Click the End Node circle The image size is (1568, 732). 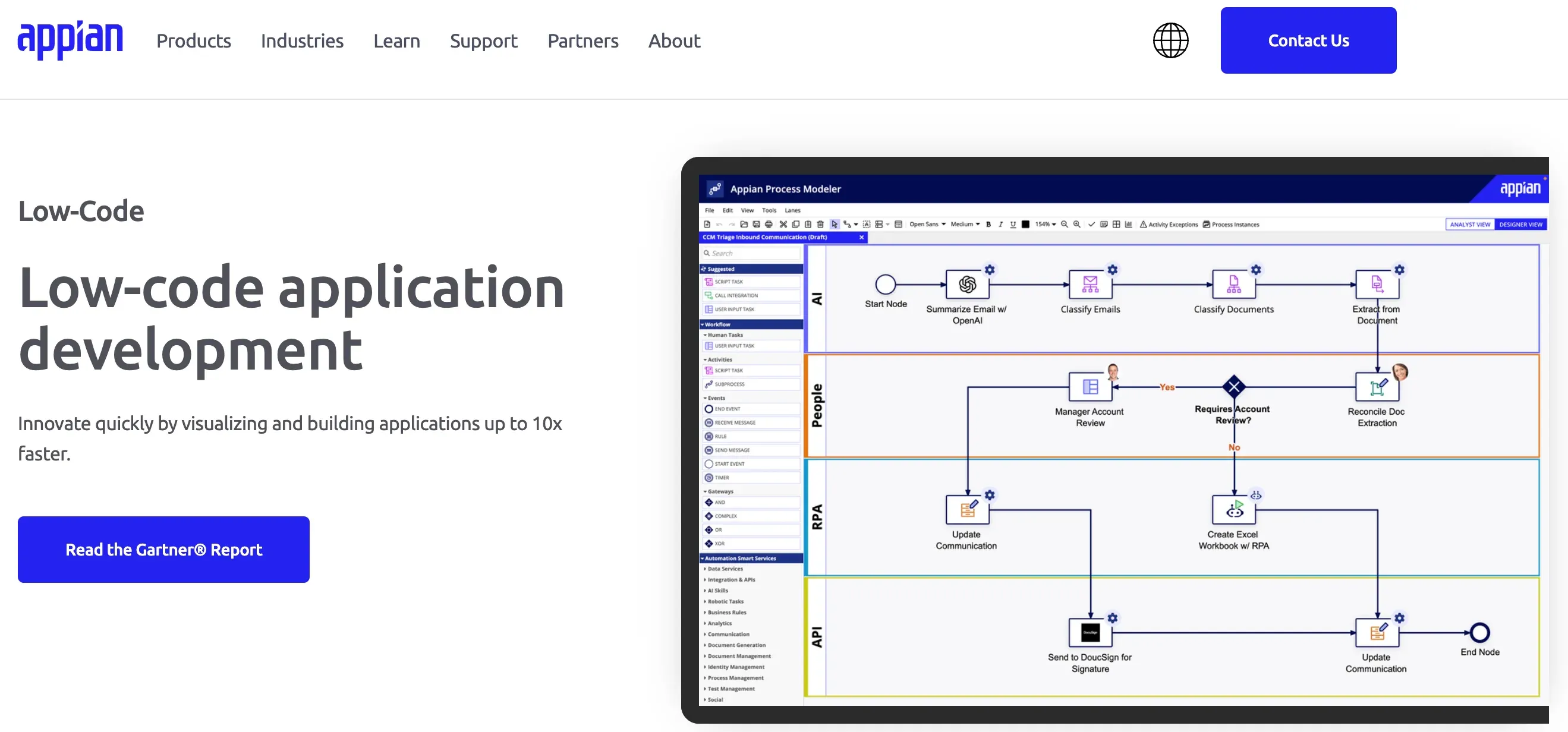click(1480, 633)
